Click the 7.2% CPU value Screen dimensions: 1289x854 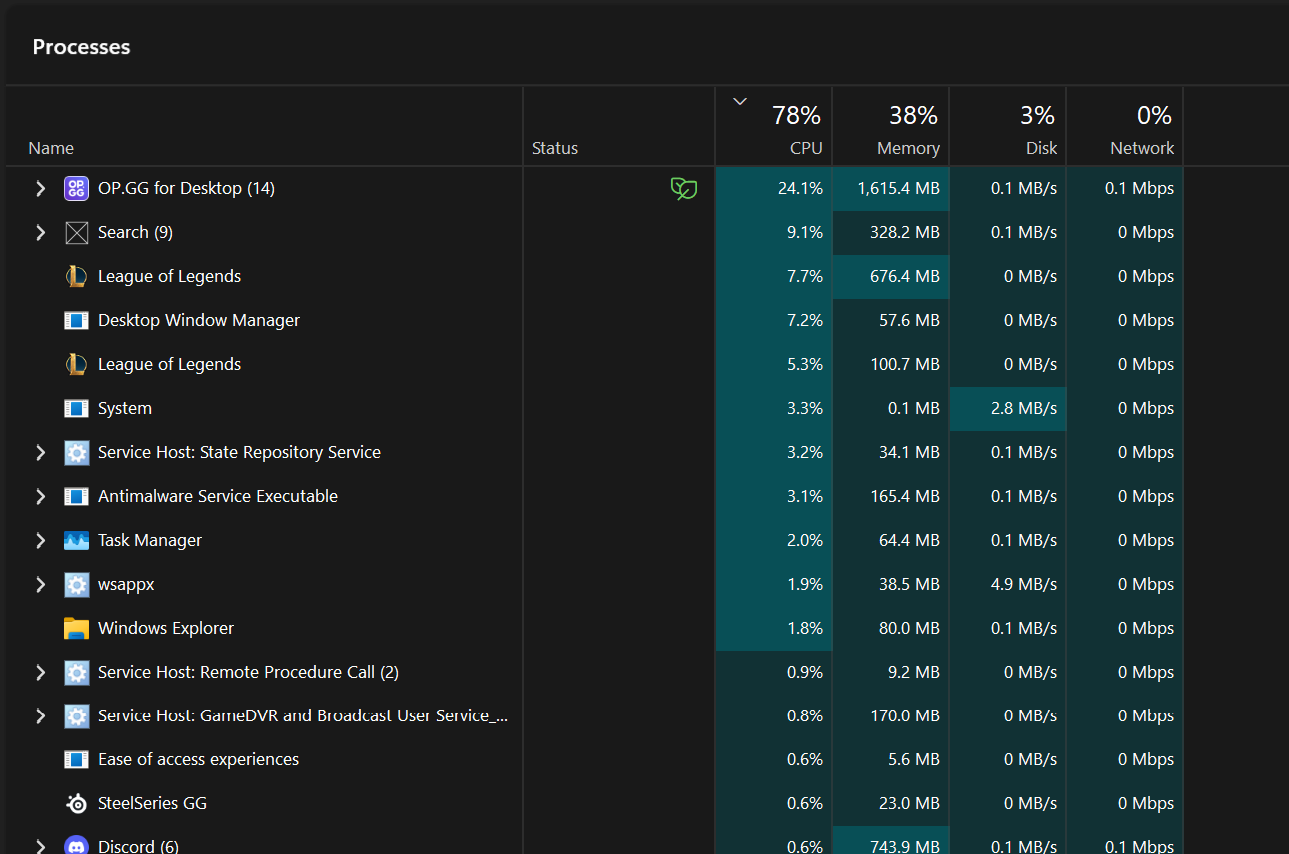click(x=805, y=320)
